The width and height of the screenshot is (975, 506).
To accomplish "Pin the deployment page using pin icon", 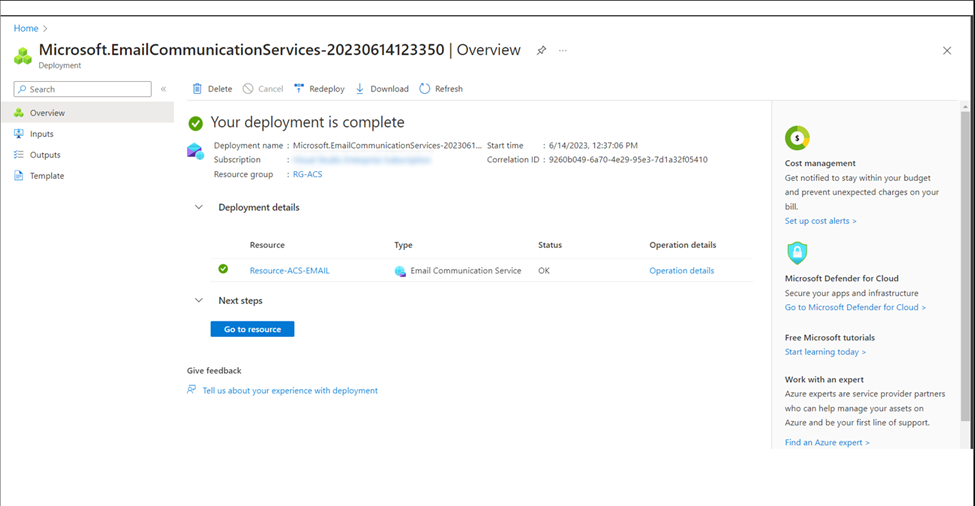I will (x=542, y=50).
